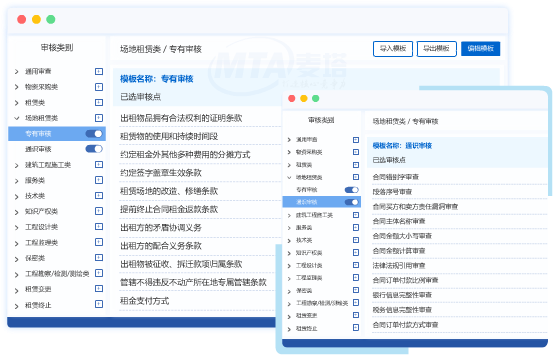Screen dimensions: 560x364
Task: Select 出租物品拥有合法权利的证明条款 review item
Action: (181, 118)
